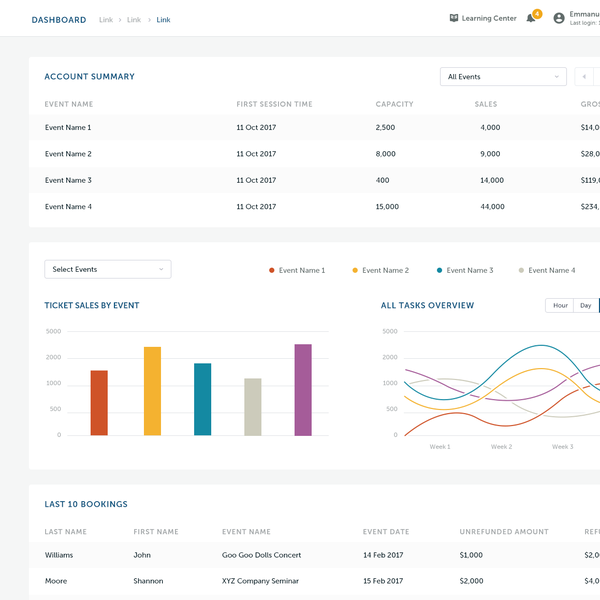Screen dimensions: 600x600
Task: Click booking date 14 Feb 2017
Action: pos(383,555)
